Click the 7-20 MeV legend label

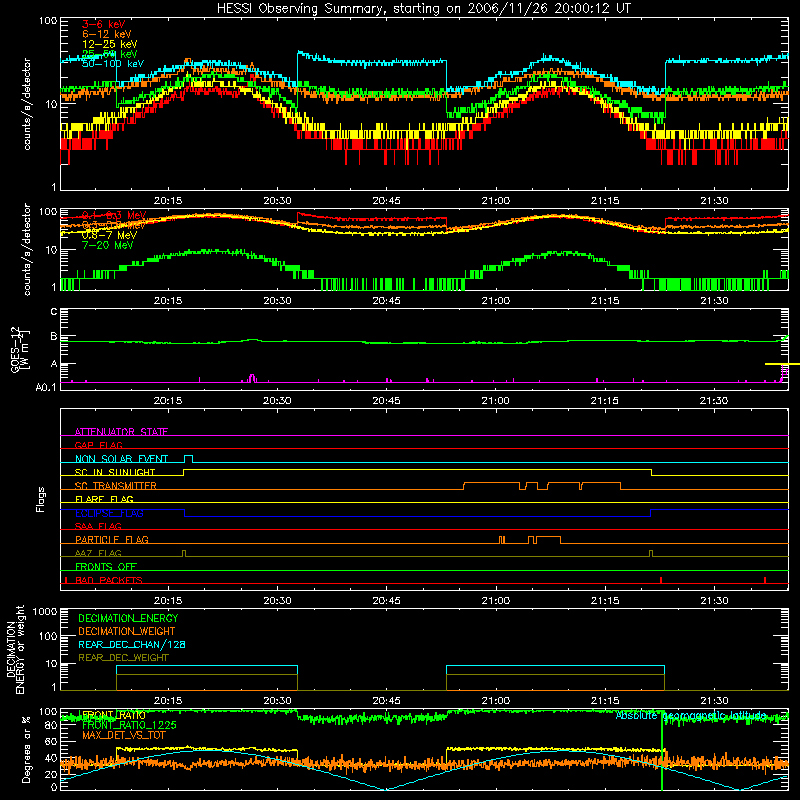point(107,245)
